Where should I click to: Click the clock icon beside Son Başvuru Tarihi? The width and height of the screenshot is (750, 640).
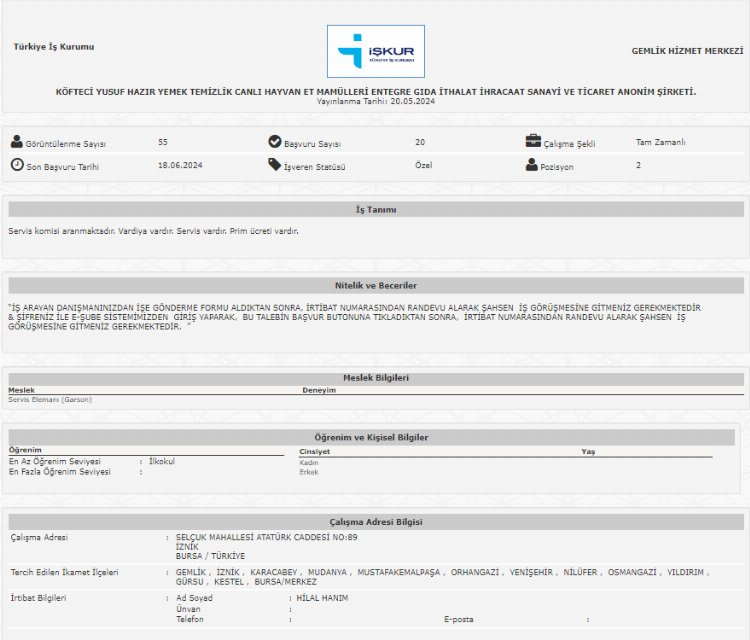[x=17, y=165]
